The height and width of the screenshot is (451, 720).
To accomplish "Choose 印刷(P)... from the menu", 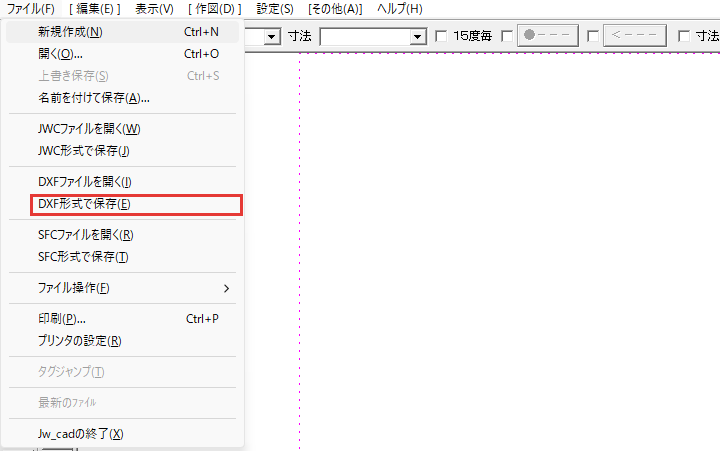I will tap(123, 319).
